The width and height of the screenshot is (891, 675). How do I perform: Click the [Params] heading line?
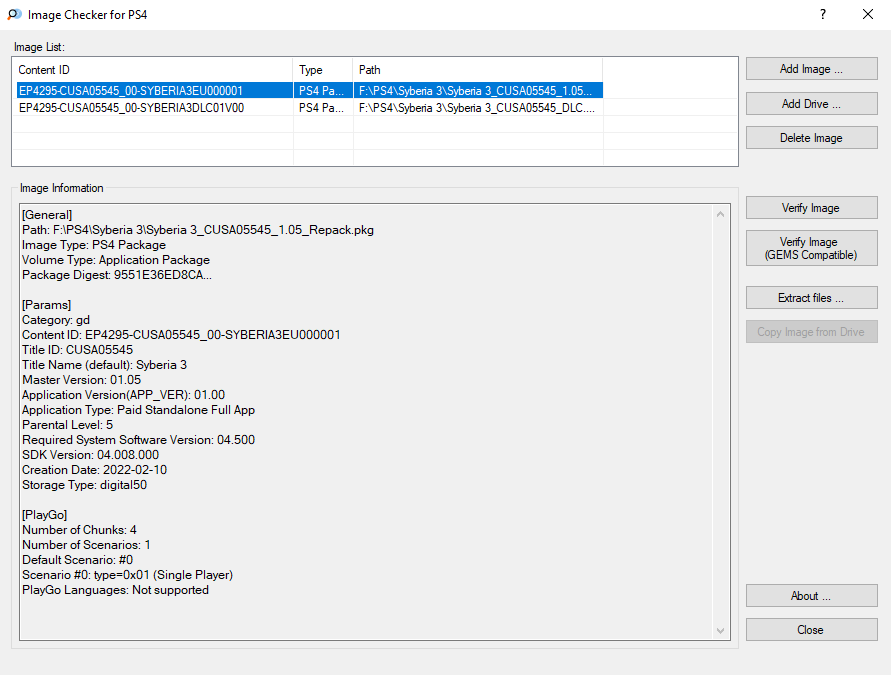(x=46, y=305)
